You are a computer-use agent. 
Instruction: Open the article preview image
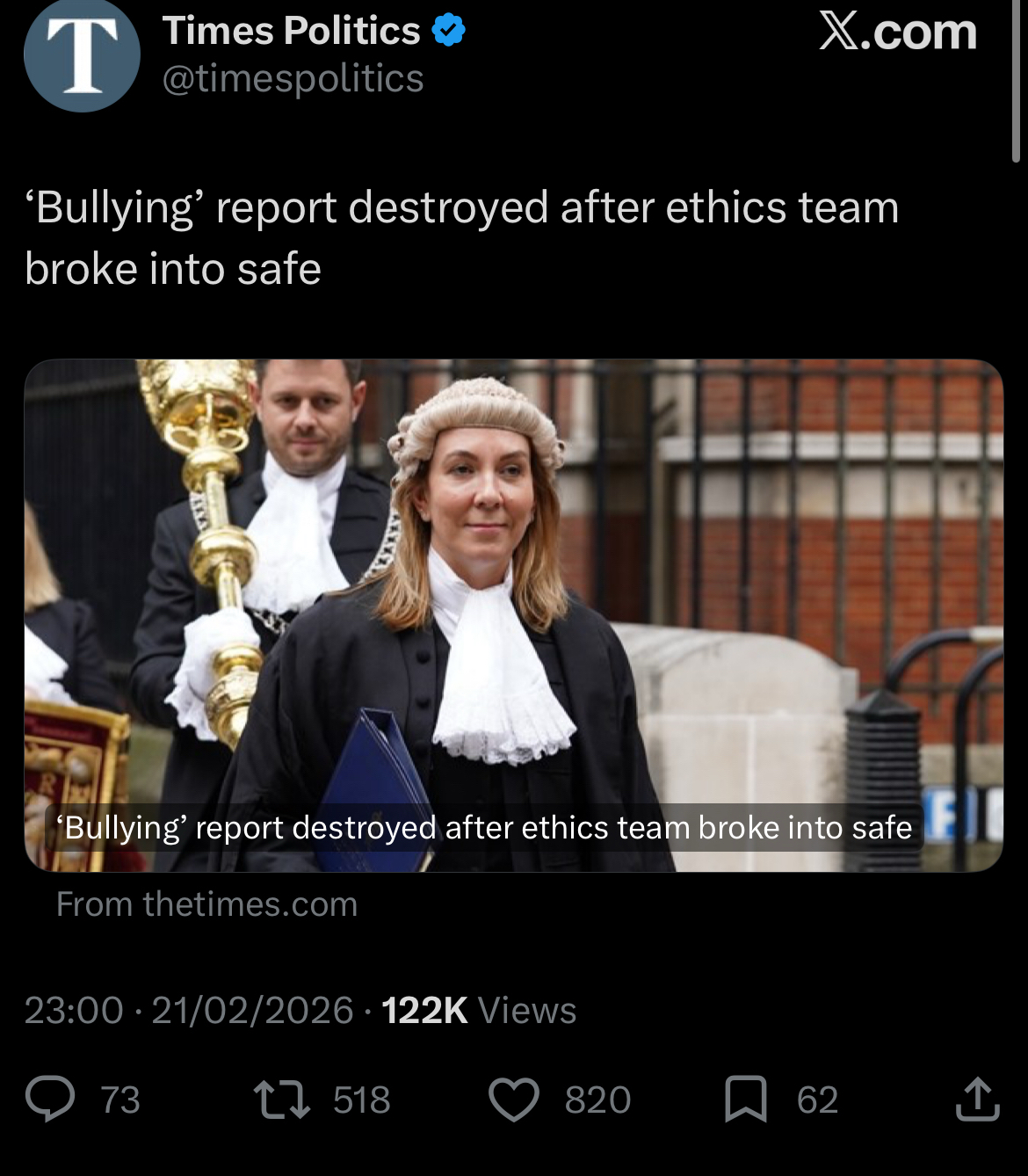click(514, 615)
